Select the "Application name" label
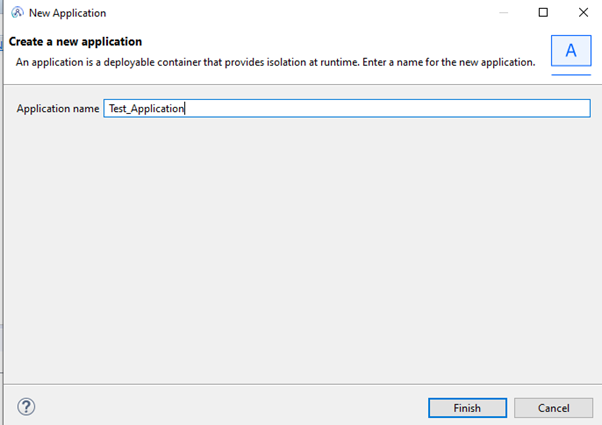This screenshot has height=425, width=602. [58, 109]
